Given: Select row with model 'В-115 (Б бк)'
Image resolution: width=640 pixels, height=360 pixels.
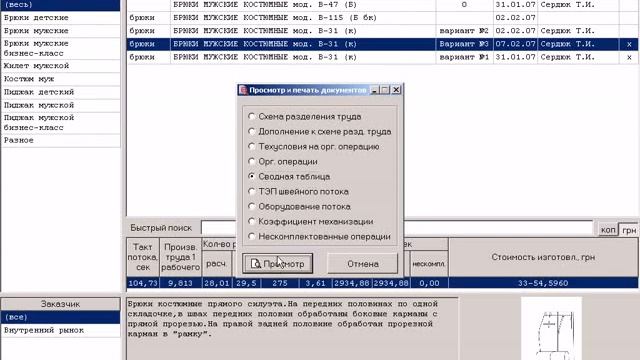Looking at the screenshot, I should point(383,18).
